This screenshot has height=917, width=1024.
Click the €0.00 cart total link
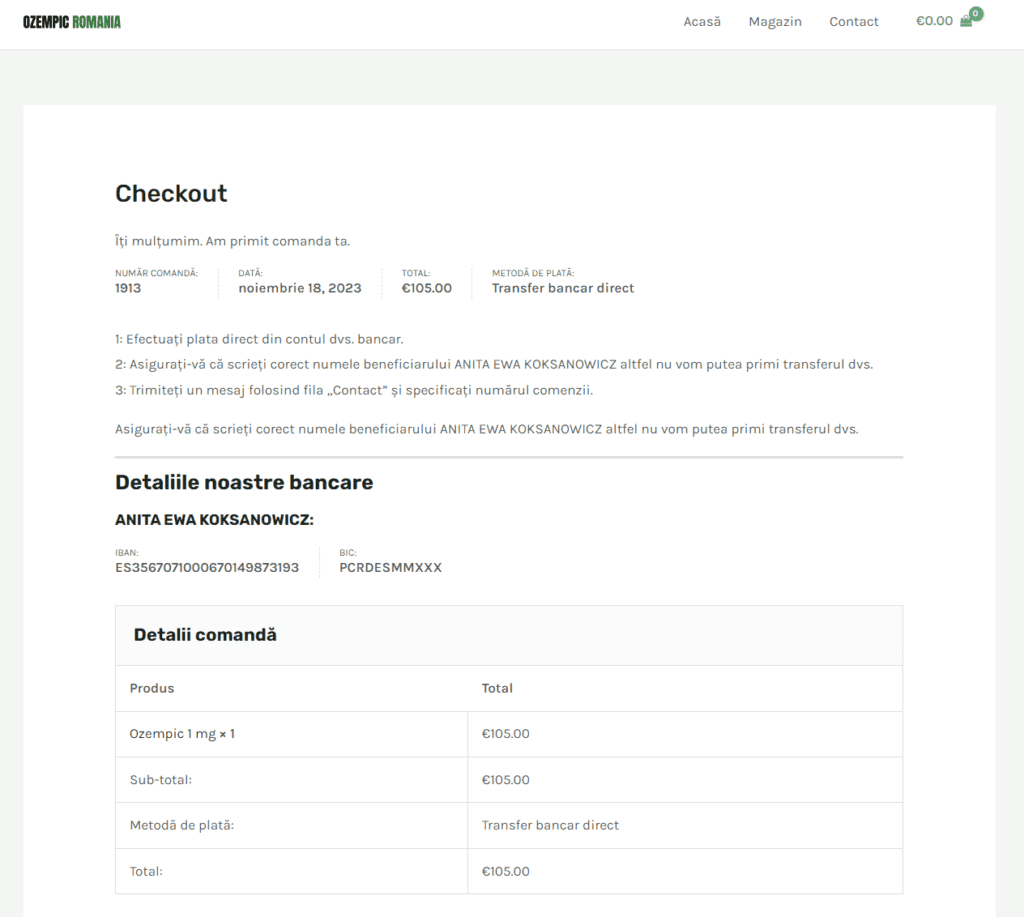[935, 21]
